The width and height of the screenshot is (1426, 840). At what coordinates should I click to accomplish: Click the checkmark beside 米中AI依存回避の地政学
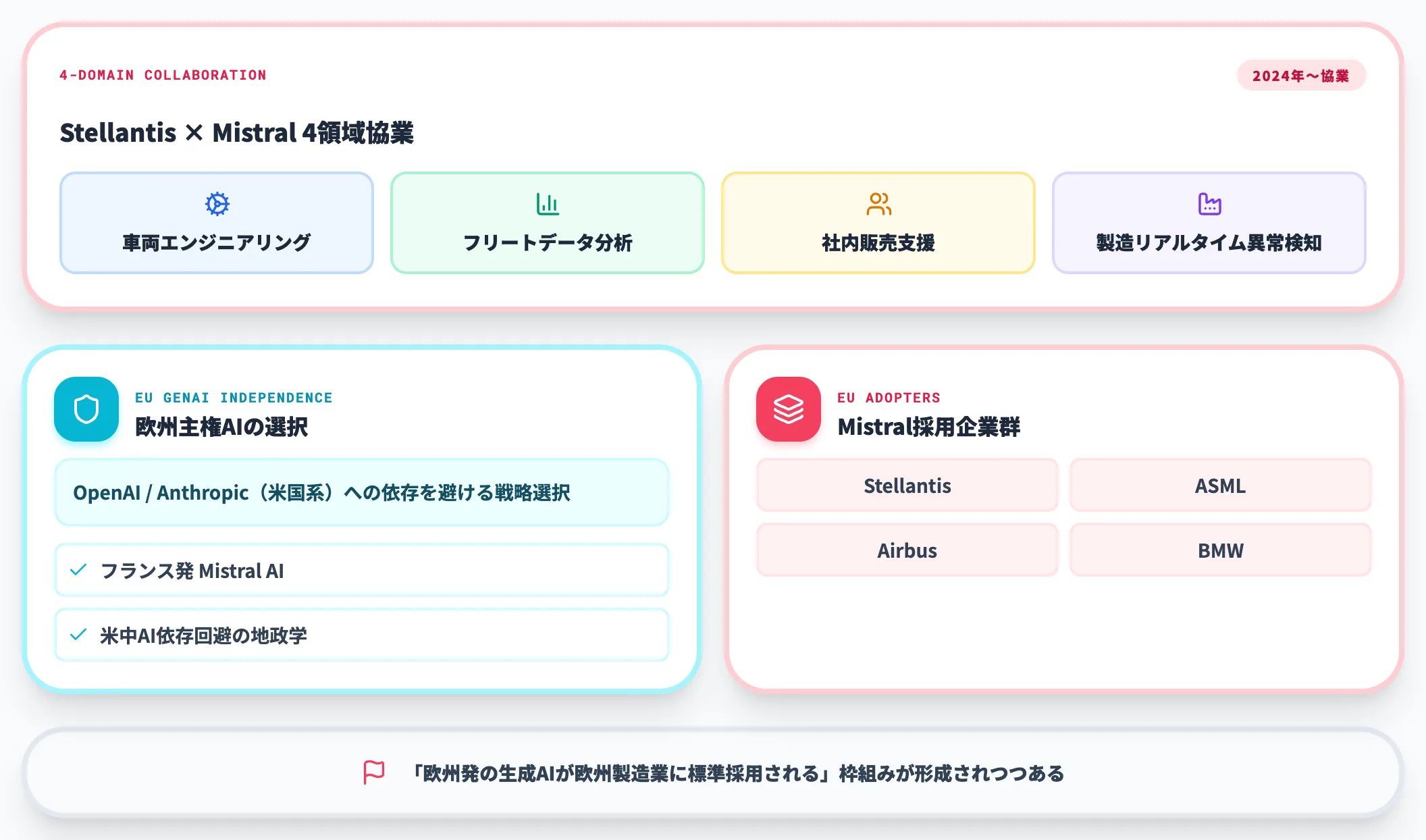tap(78, 635)
